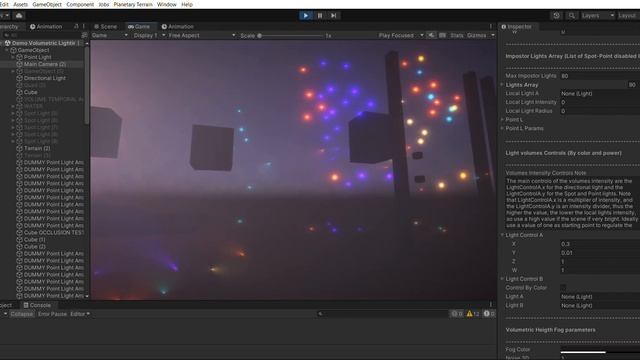Click the Fog Color swatch

pos(600,350)
